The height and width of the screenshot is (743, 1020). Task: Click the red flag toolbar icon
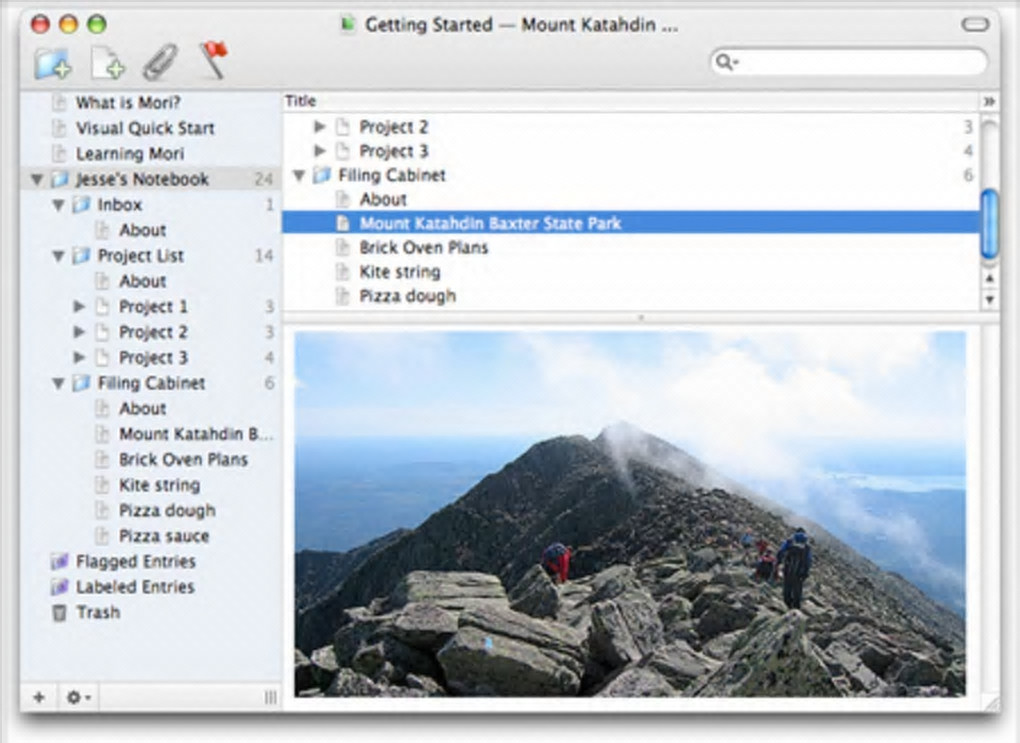214,60
